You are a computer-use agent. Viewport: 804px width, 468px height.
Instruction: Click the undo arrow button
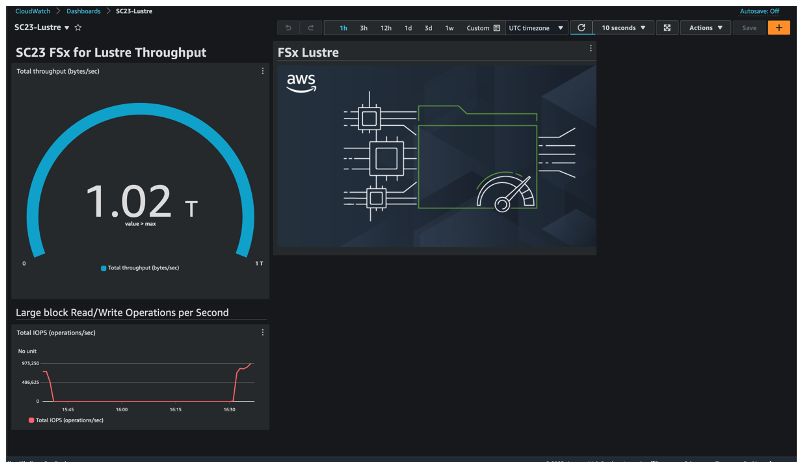coord(288,28)
